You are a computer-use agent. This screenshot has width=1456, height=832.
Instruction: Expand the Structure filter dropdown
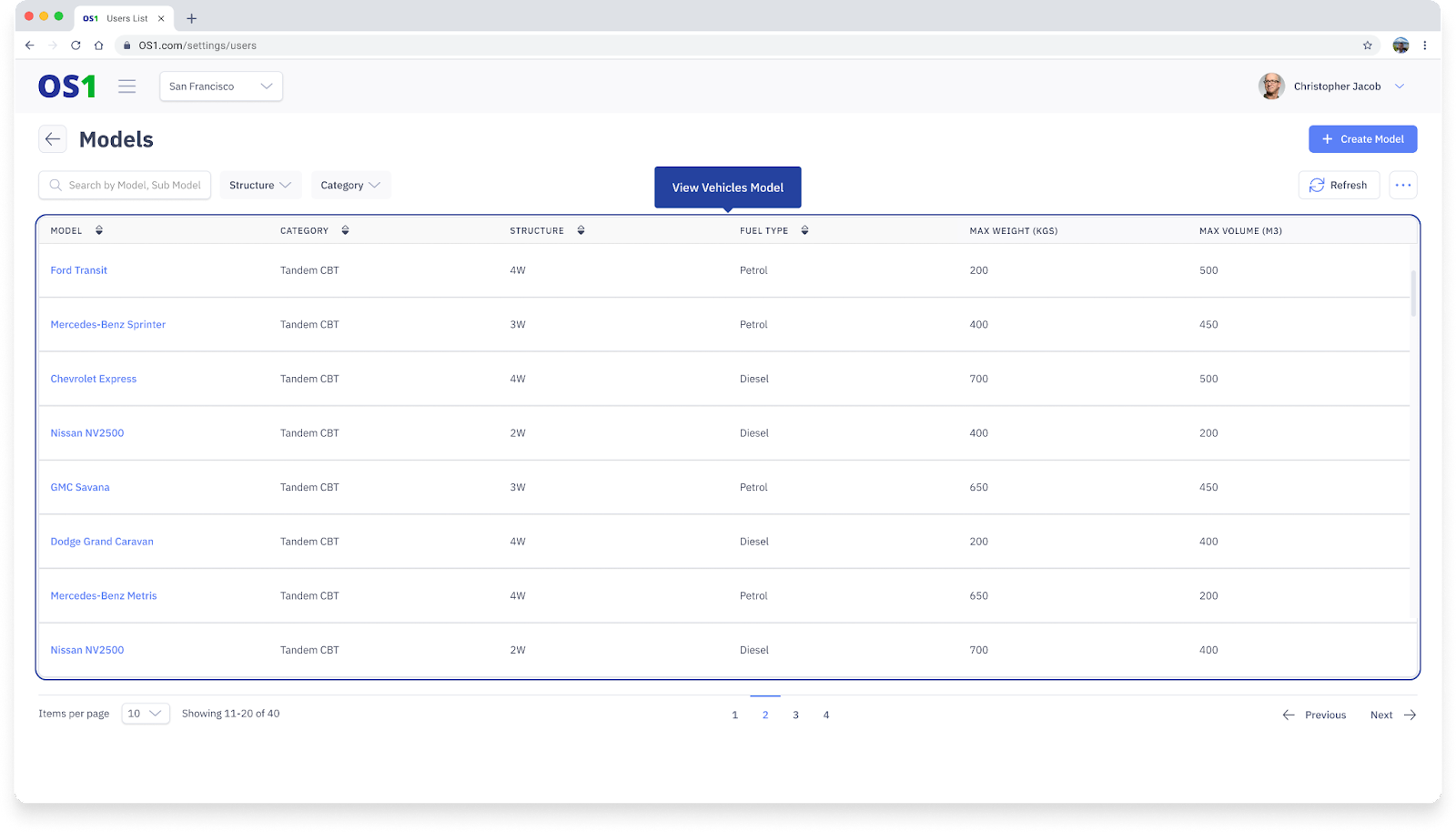pyautogui.click(x=259, y=185)
